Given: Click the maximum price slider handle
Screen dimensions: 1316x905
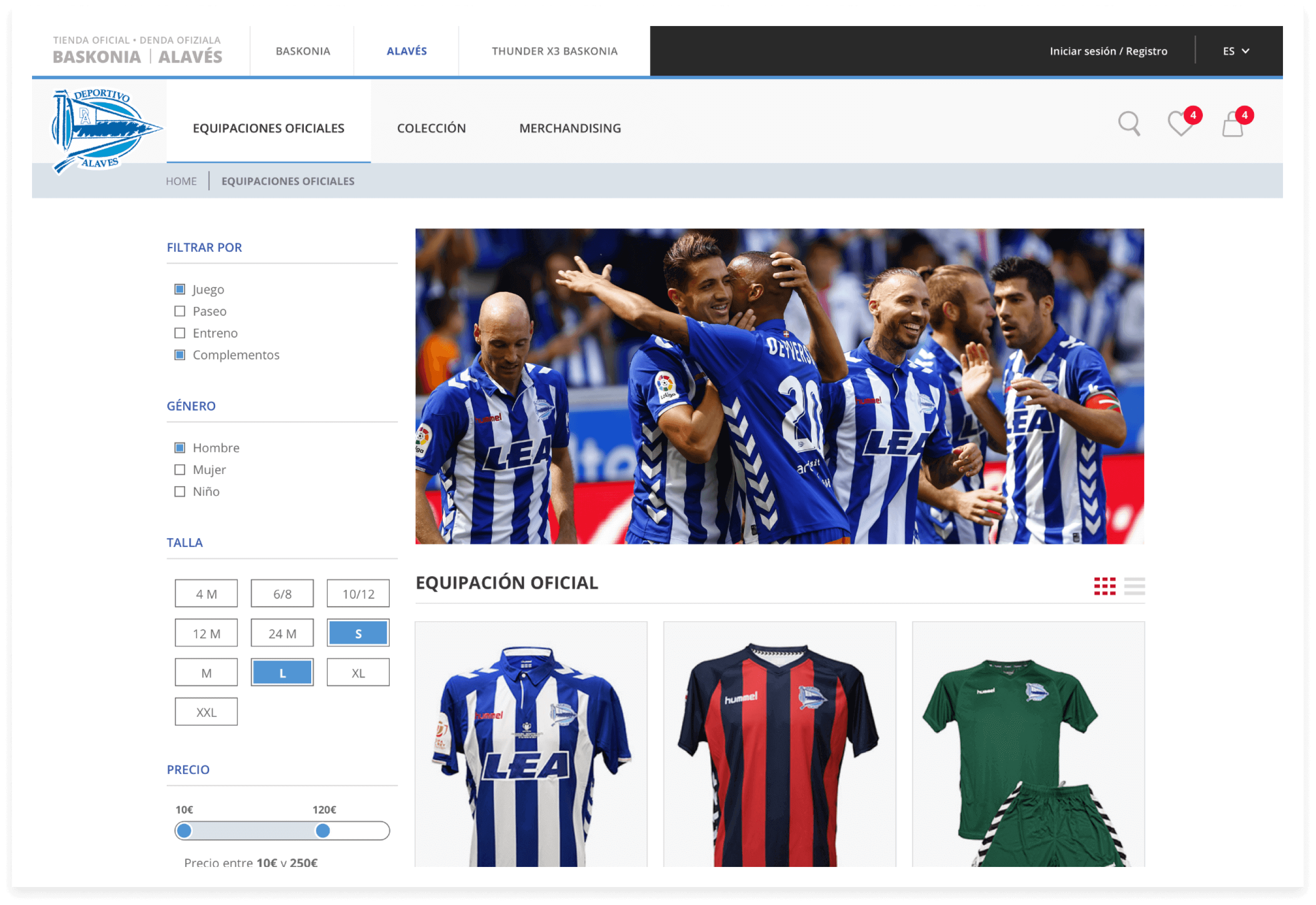Looking at the screenshot, I should (x=322, y=831).
